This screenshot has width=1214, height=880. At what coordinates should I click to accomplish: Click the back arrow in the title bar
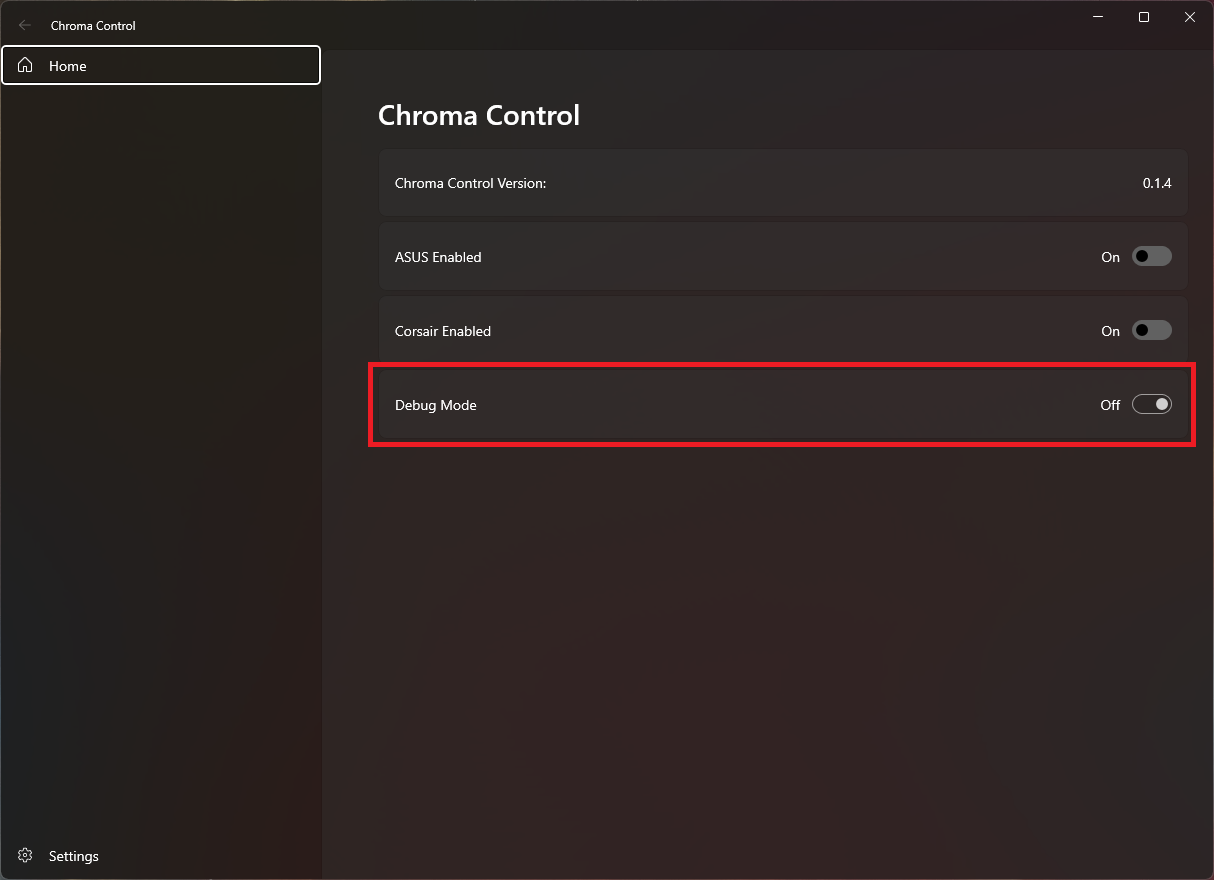coord(24,25)
